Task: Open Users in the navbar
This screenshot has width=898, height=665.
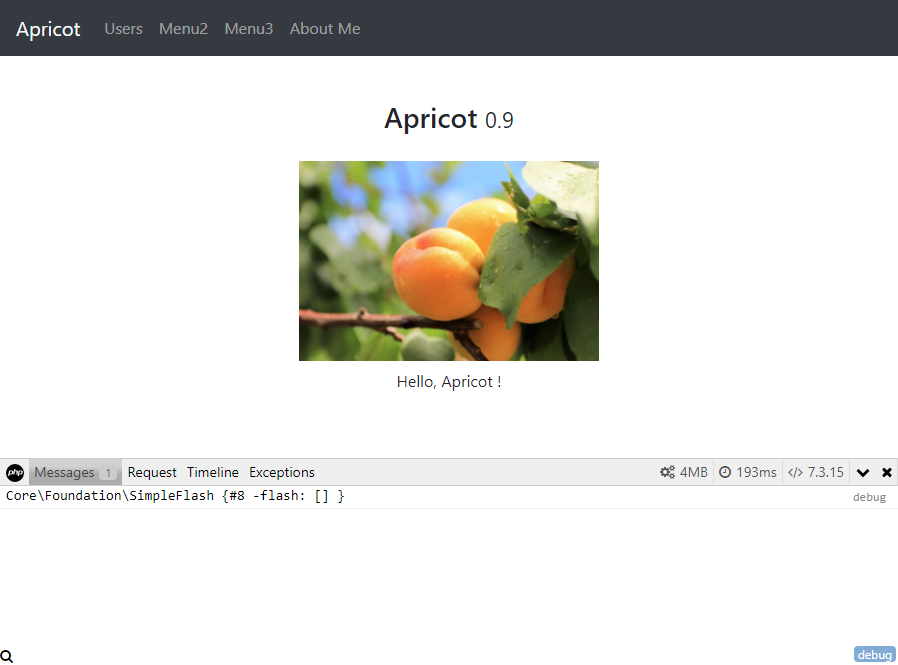Action: (123, 29)
